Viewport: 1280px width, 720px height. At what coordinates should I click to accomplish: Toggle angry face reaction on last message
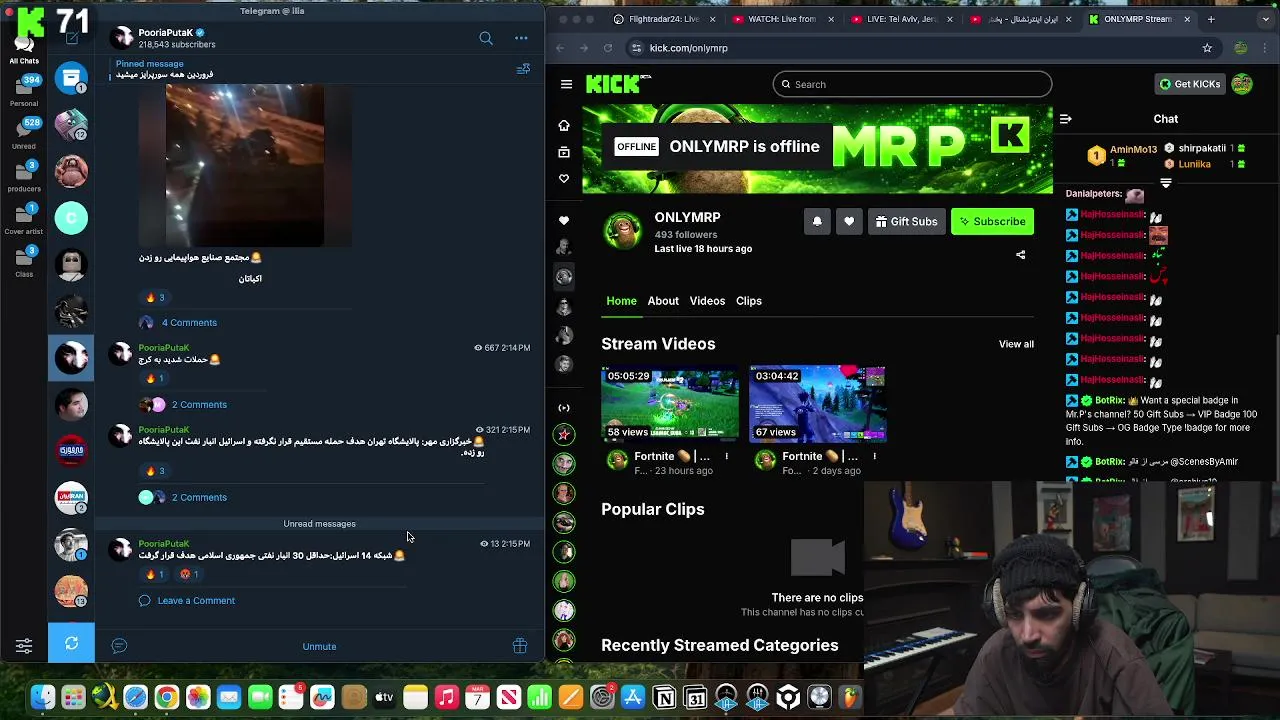pos(189,574)
